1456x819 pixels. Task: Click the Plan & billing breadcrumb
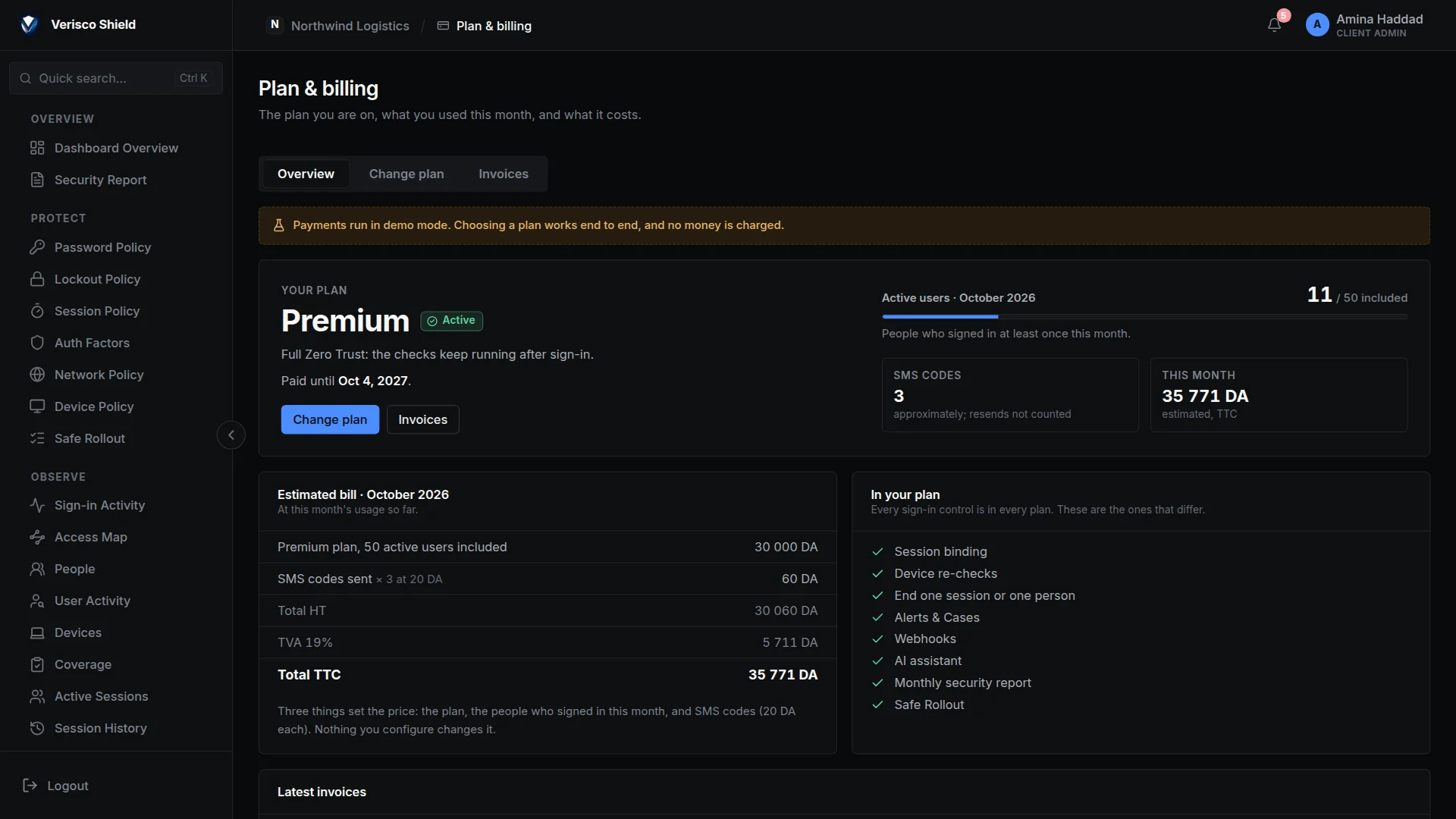tap(485, 26)
